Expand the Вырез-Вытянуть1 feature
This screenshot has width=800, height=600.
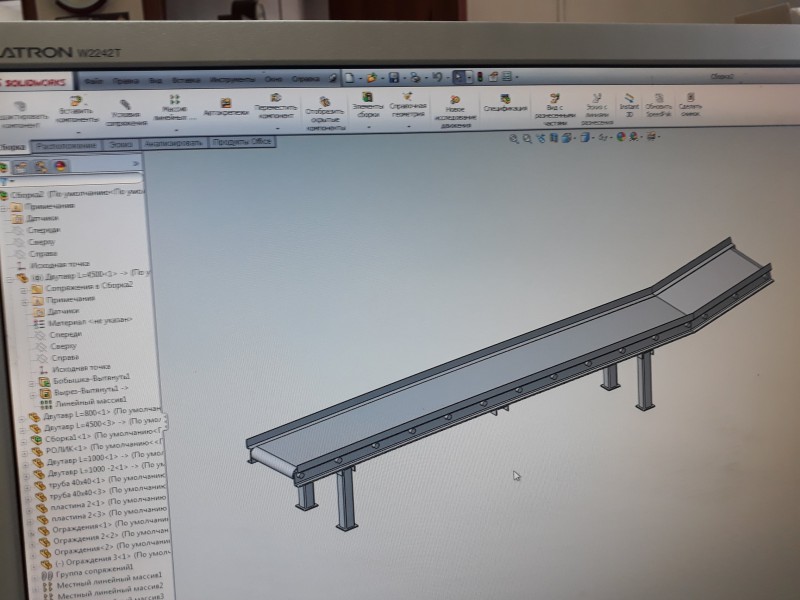pos(33,394)
